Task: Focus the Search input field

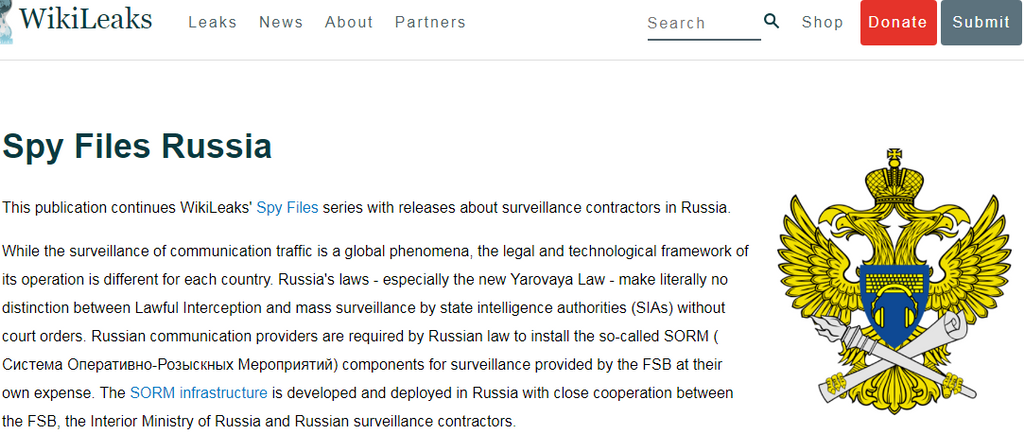Action: click(702, 23)
